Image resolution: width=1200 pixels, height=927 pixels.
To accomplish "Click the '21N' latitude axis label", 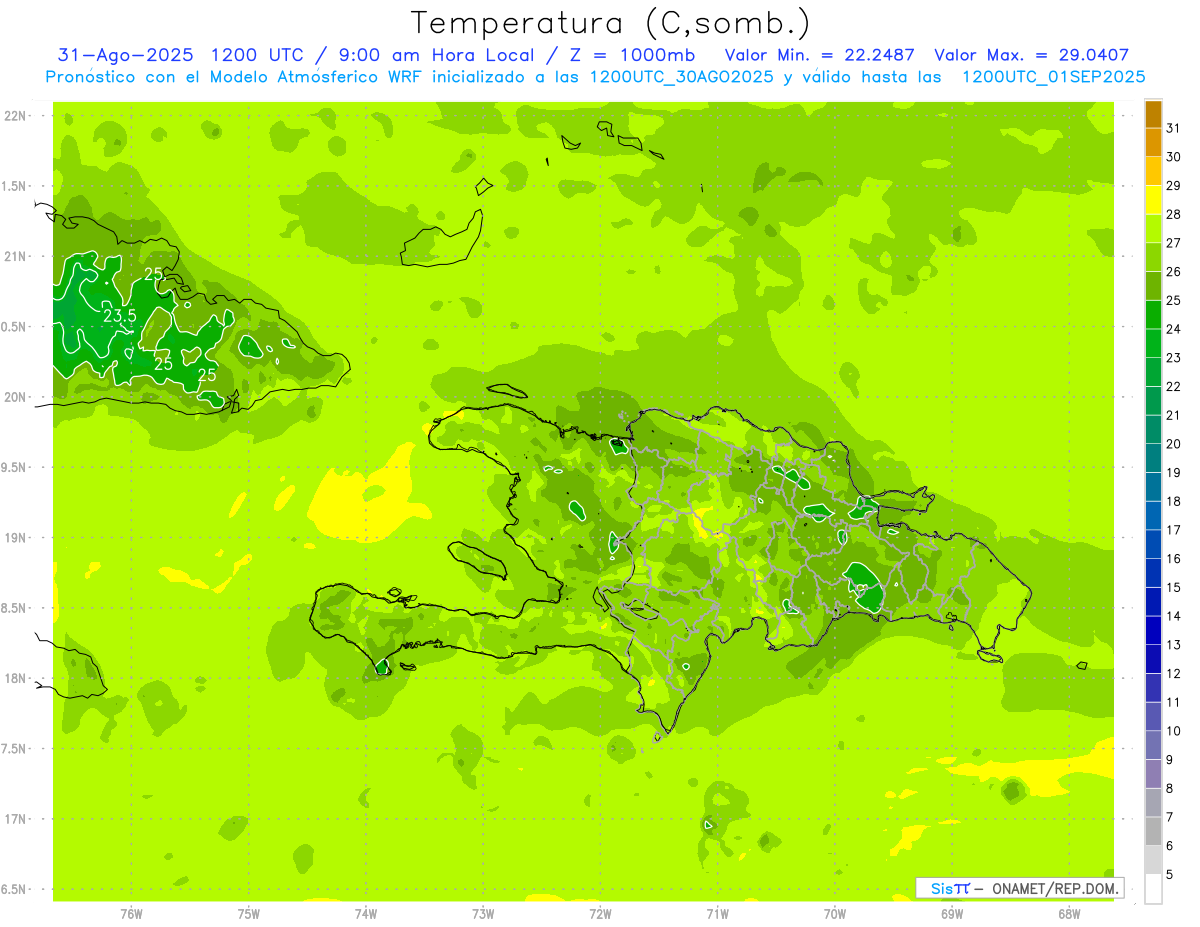I will [14, 257].
